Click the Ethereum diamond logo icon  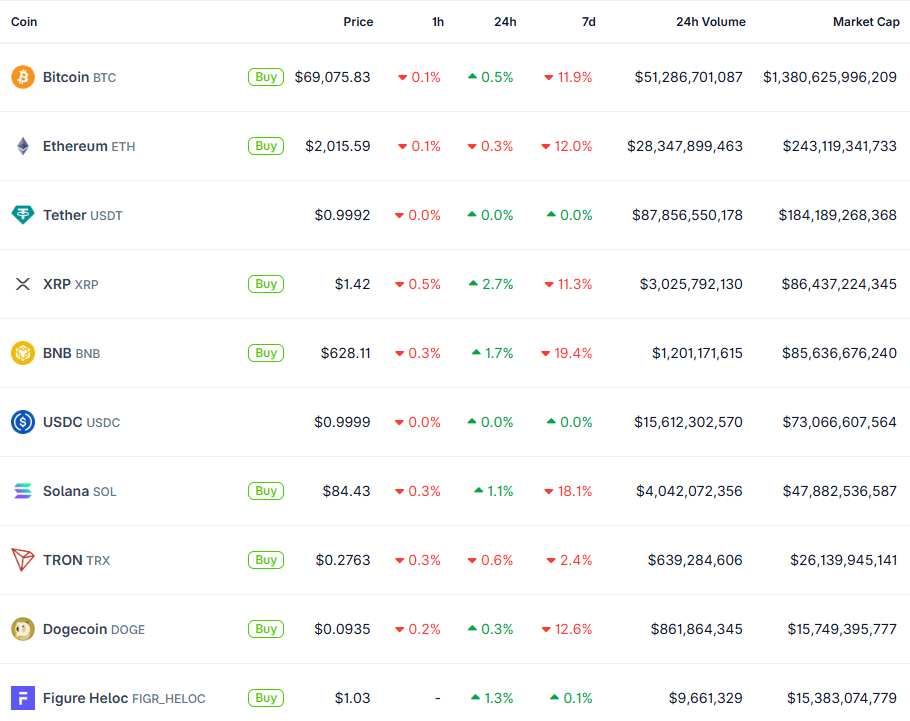(22, 146)
